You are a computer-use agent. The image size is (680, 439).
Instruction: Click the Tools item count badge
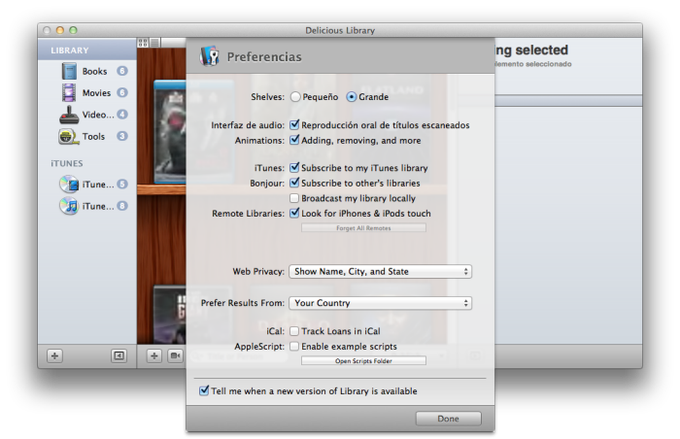(122, 136)
